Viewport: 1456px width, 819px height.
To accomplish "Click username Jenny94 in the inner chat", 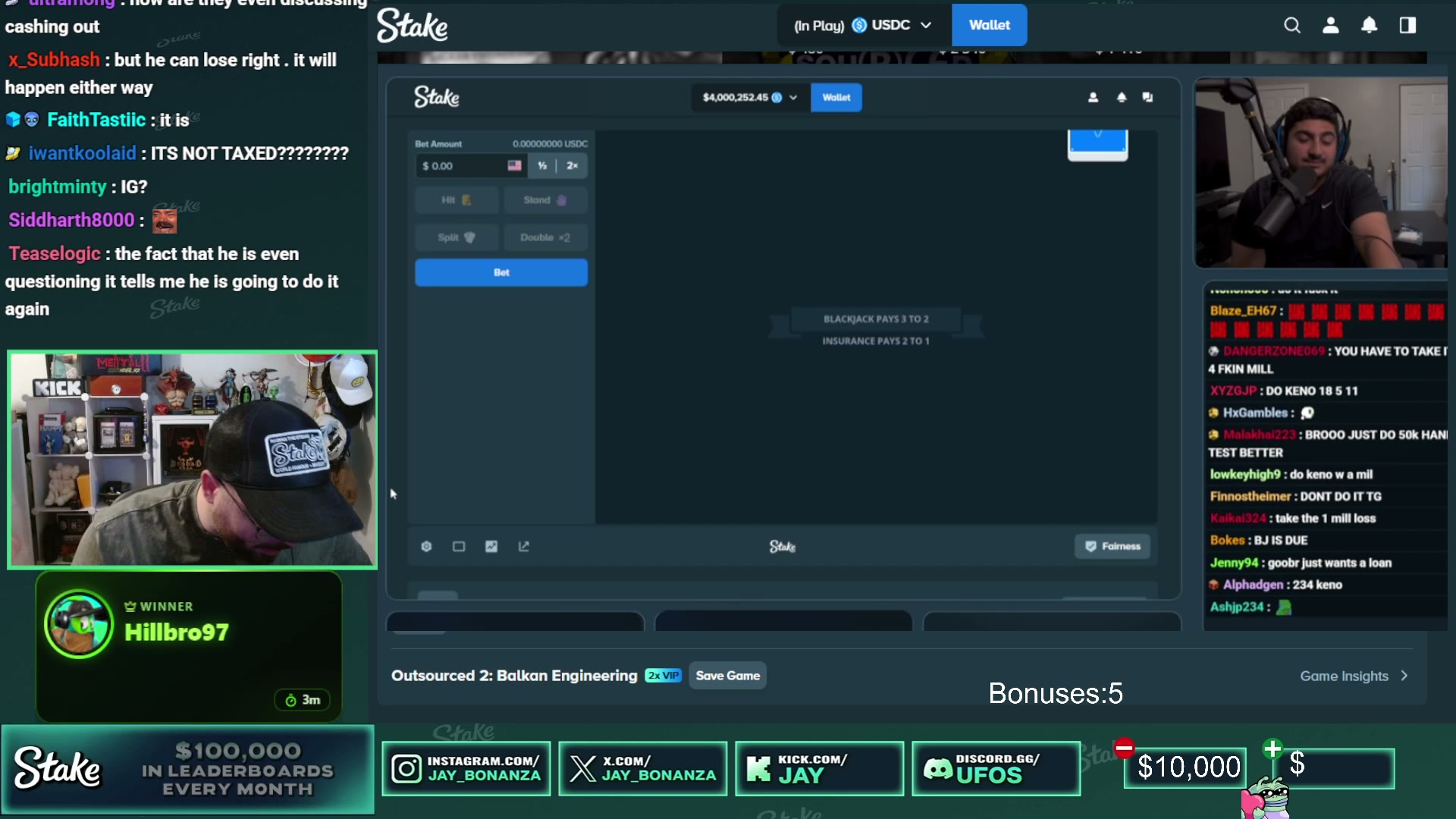I will tap(1234, 563).
